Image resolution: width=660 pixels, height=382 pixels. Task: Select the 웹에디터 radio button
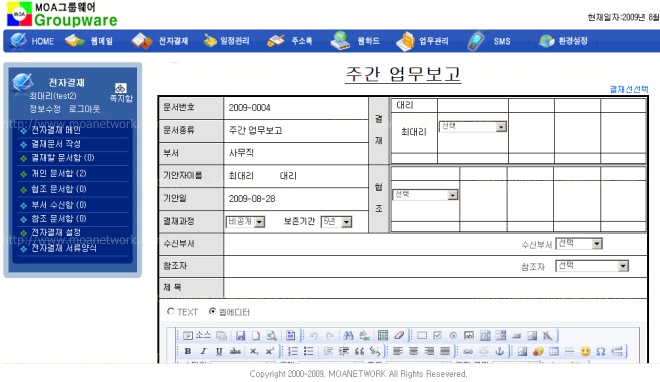click(213, 311)
